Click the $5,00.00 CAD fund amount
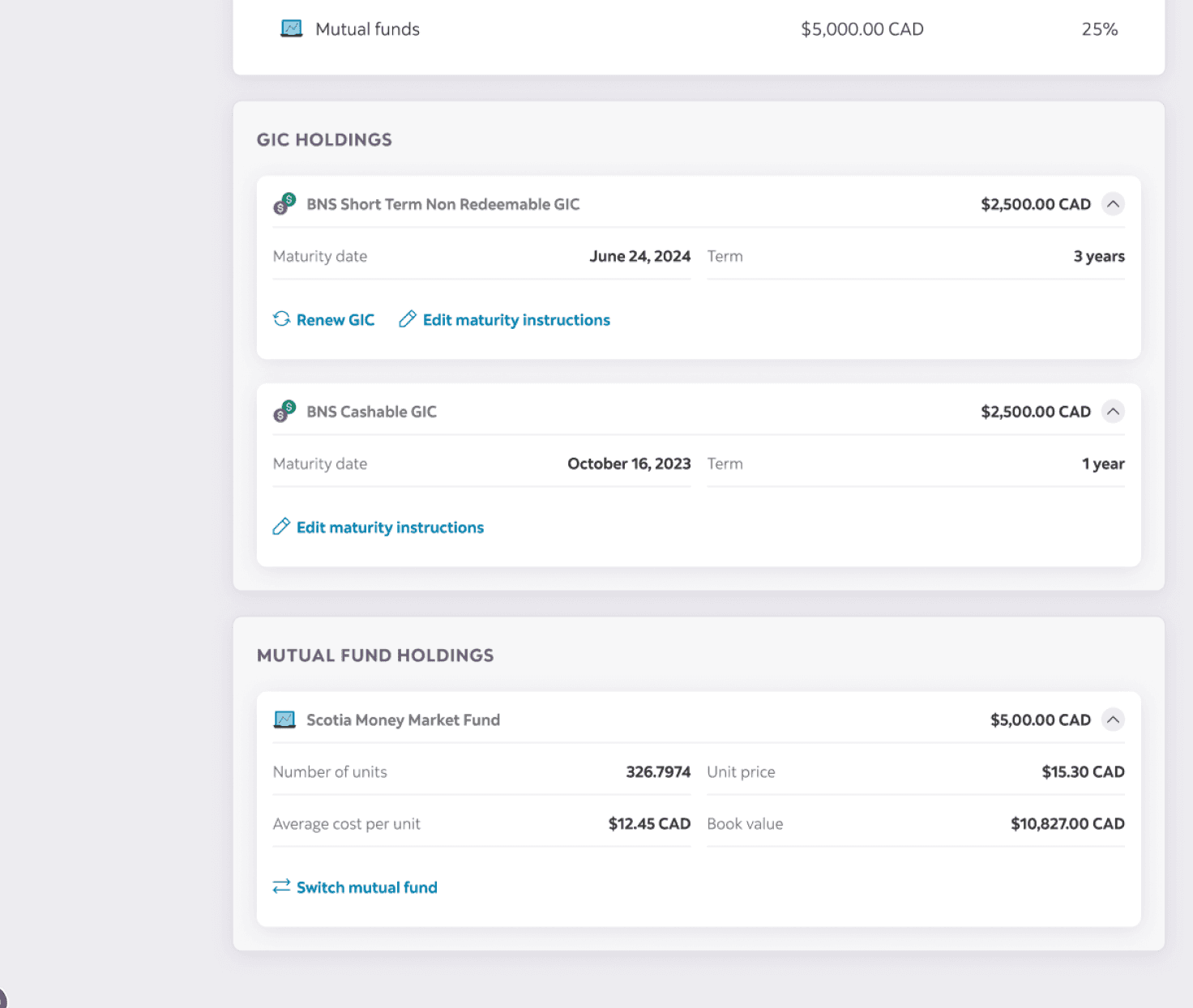 click(x=1041, y=720)
